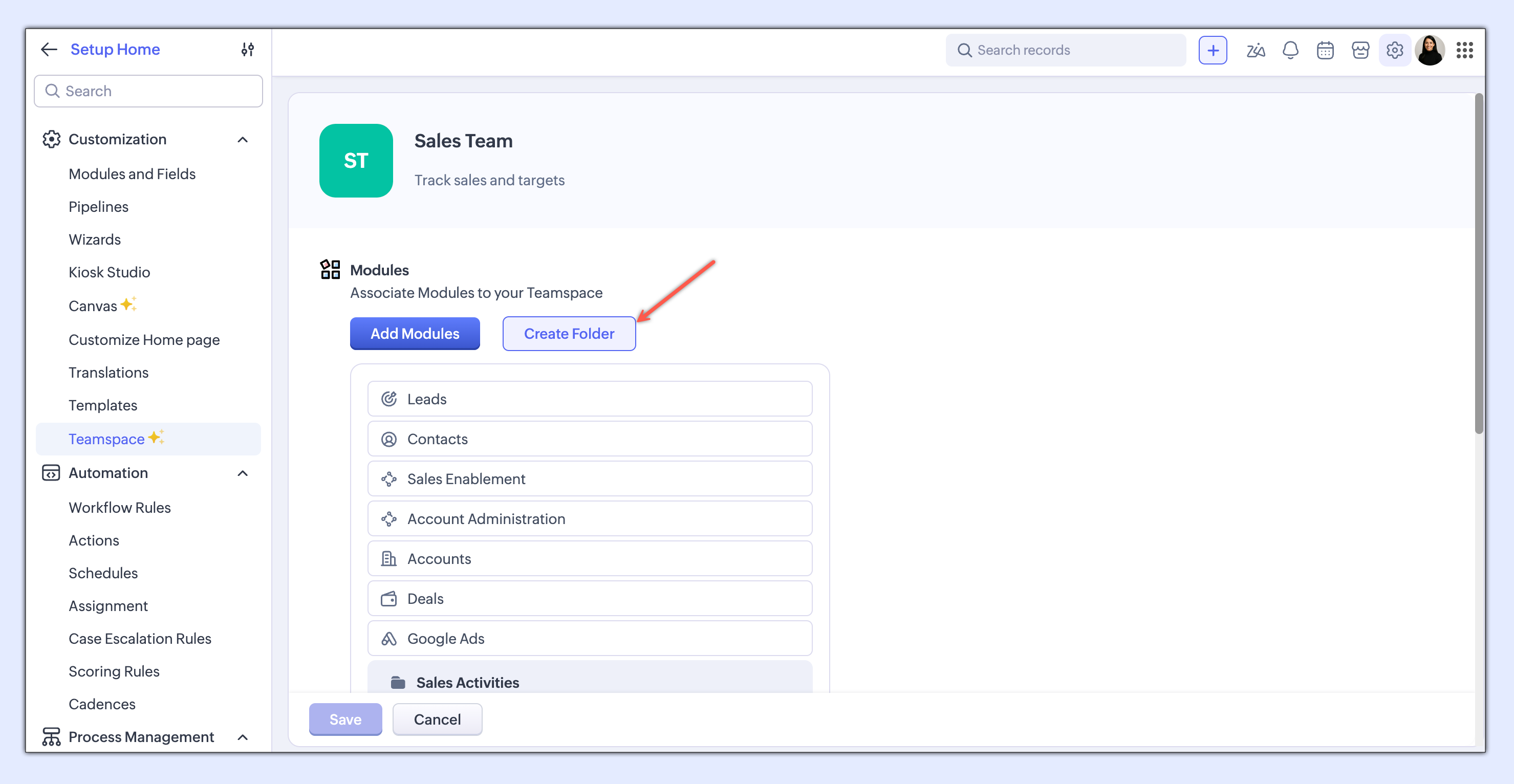Viewport: 1514px width, 784px height.
Task: Open the apps grid launcher
Action: (1464, 51)
